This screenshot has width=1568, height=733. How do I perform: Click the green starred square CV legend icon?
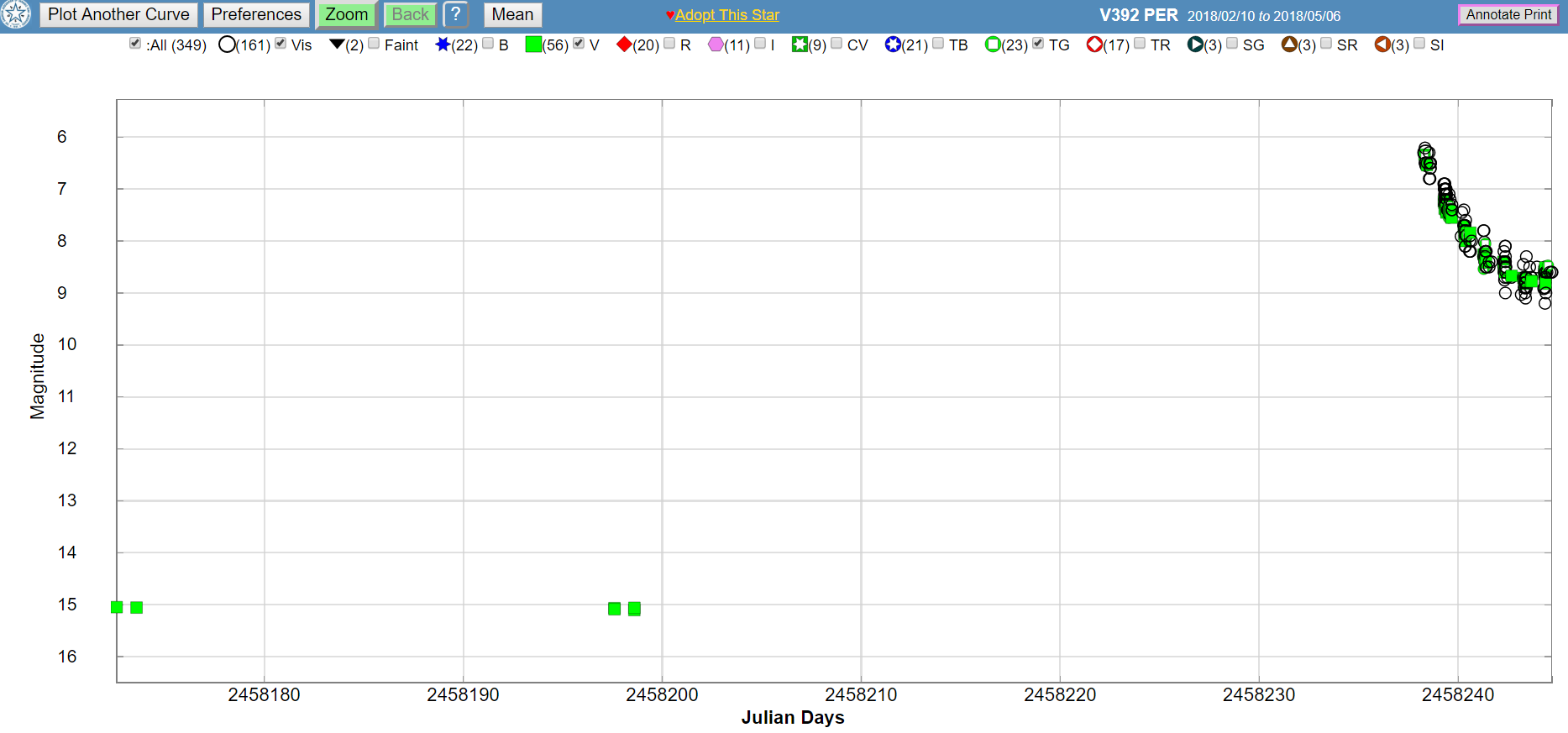800,45
